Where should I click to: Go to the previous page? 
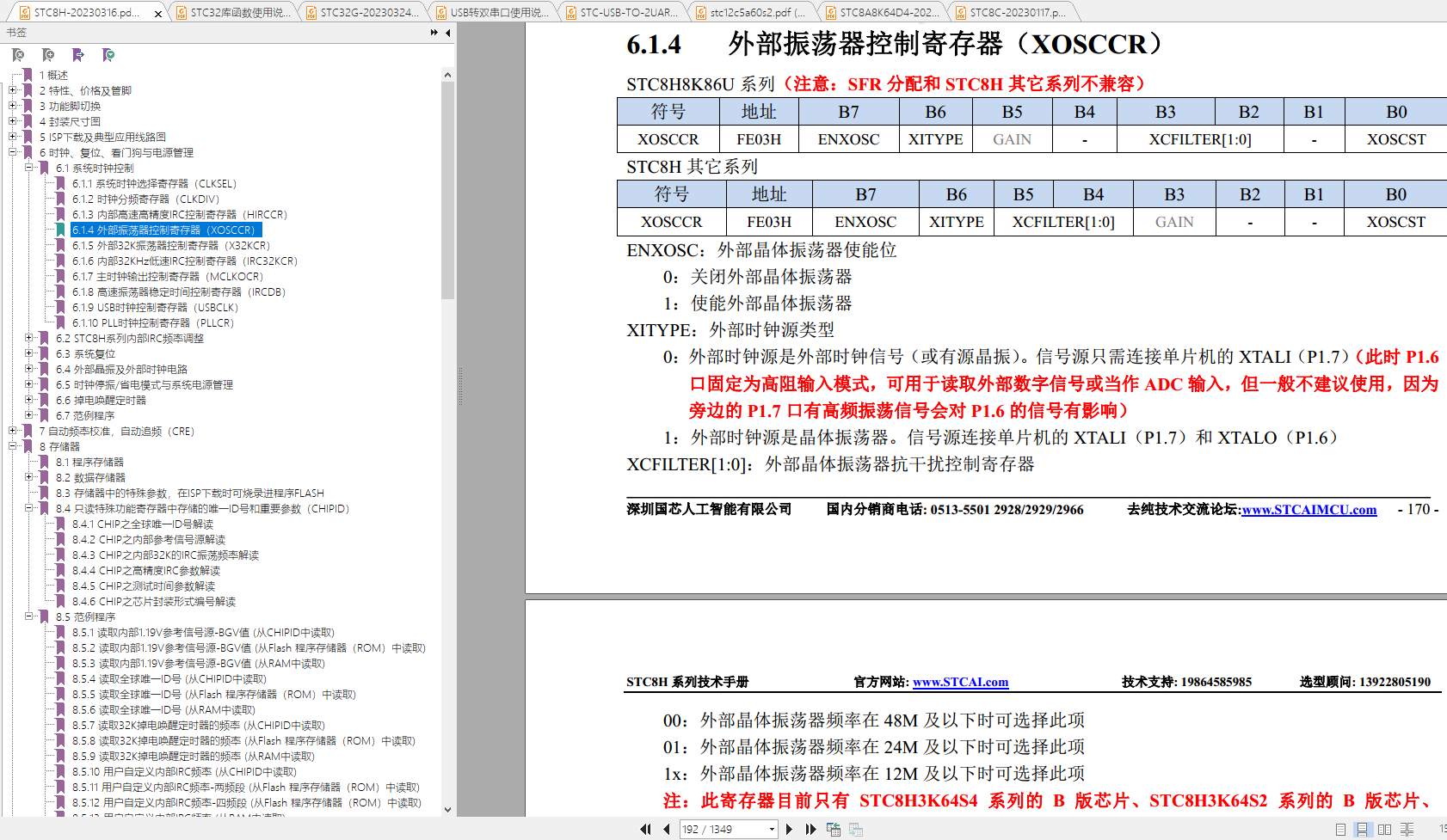(667, 829)
